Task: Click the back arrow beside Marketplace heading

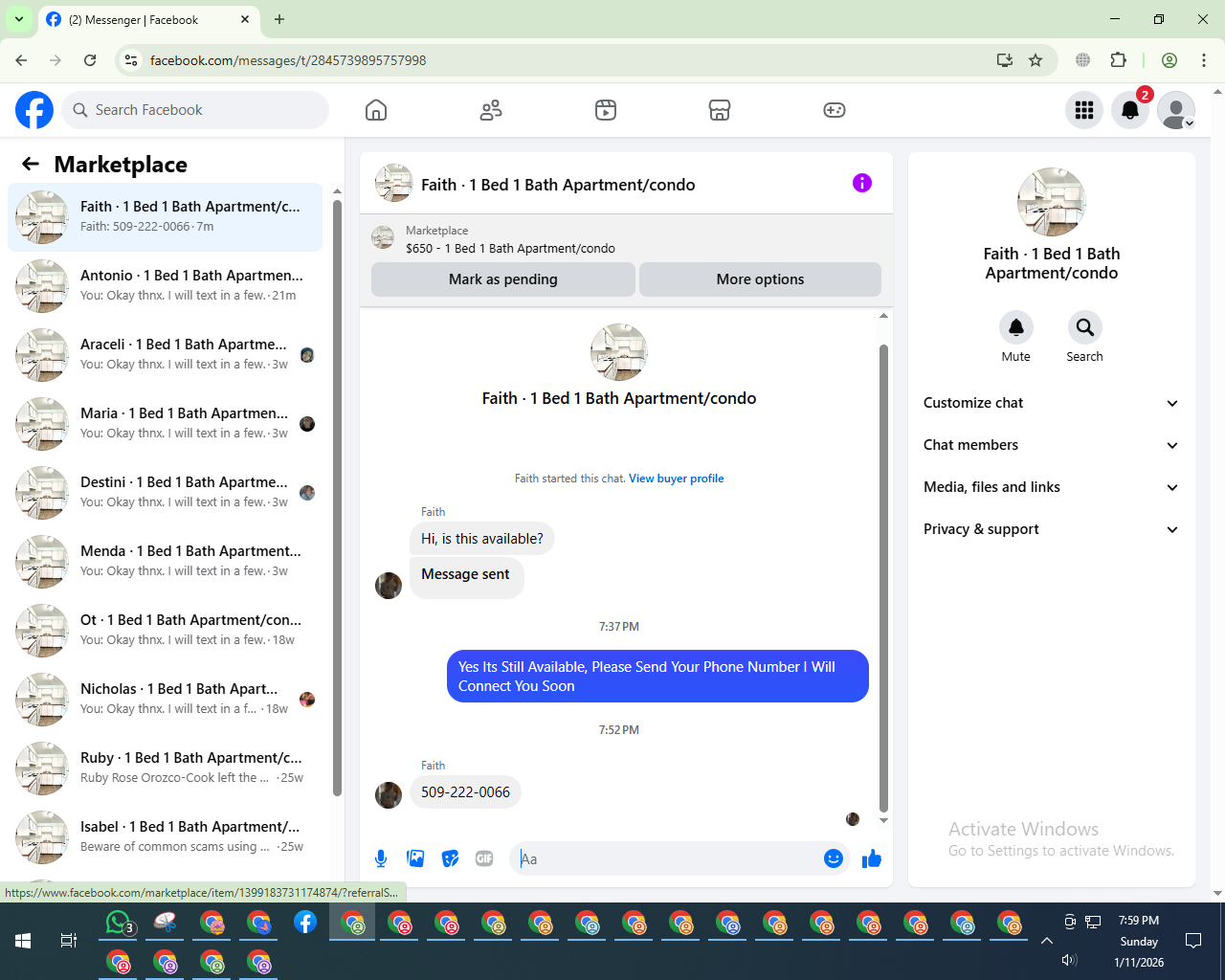Action: pos(31,164)
